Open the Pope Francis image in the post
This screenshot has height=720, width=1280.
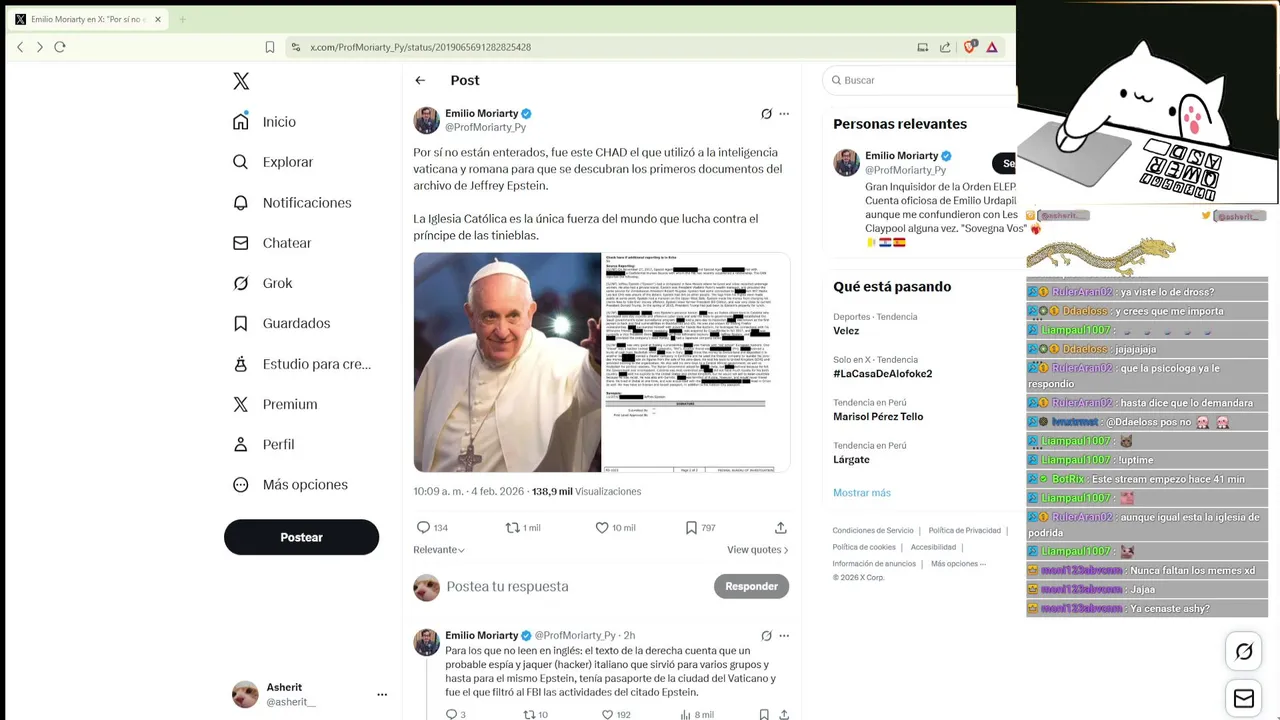click(508, 362)
